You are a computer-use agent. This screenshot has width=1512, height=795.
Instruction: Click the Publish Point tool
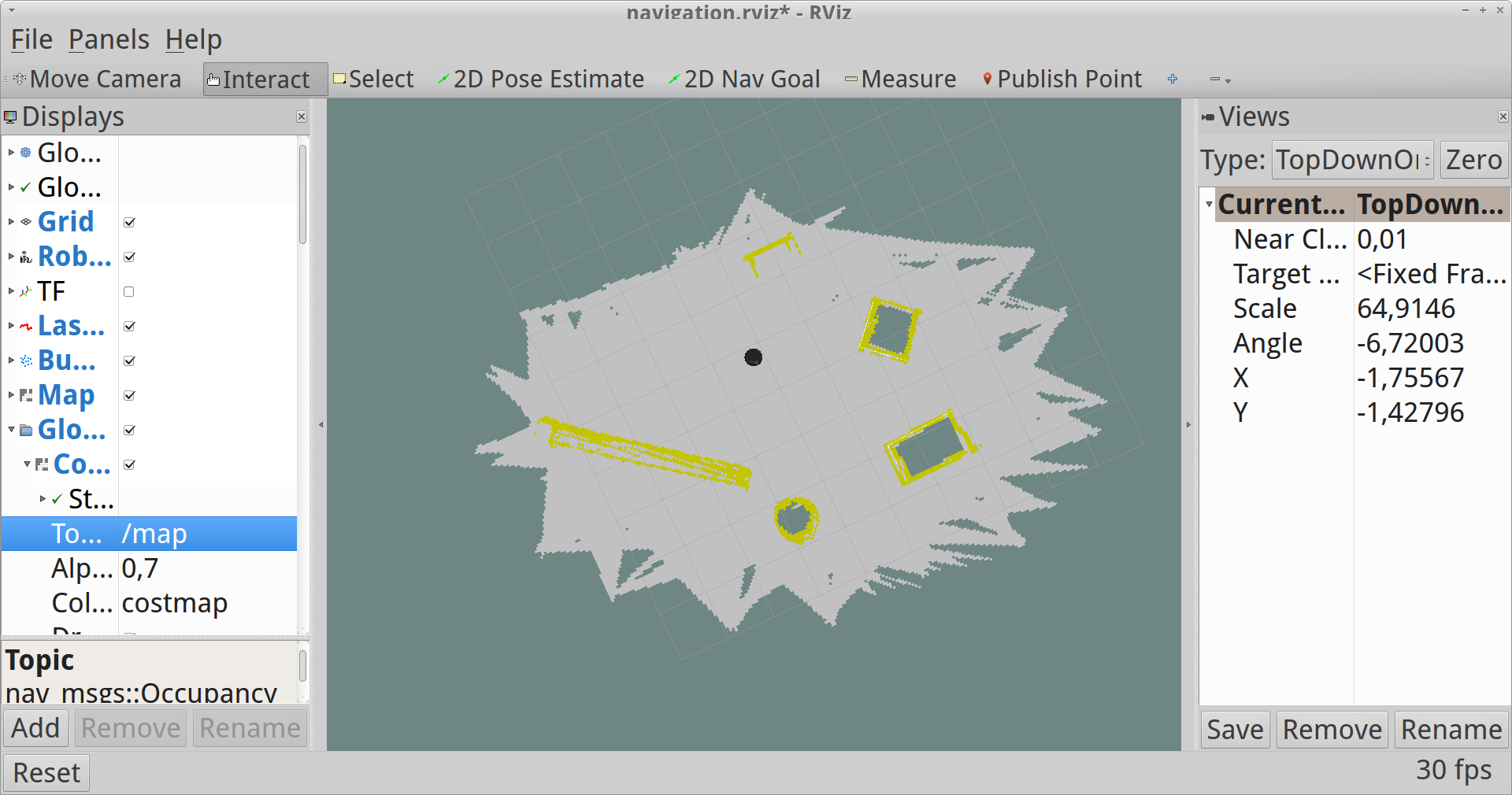pyautogui.click(x=1062, y=79)
